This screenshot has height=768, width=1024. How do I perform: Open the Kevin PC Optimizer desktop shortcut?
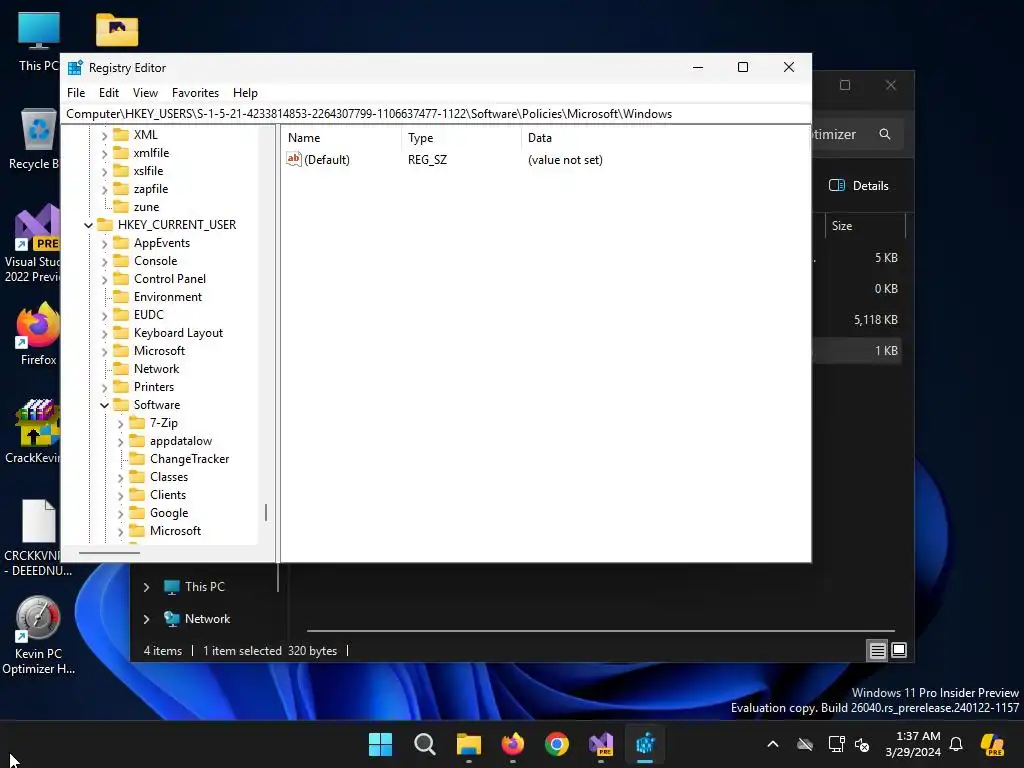pyautogui.click(x=39, y=635)
